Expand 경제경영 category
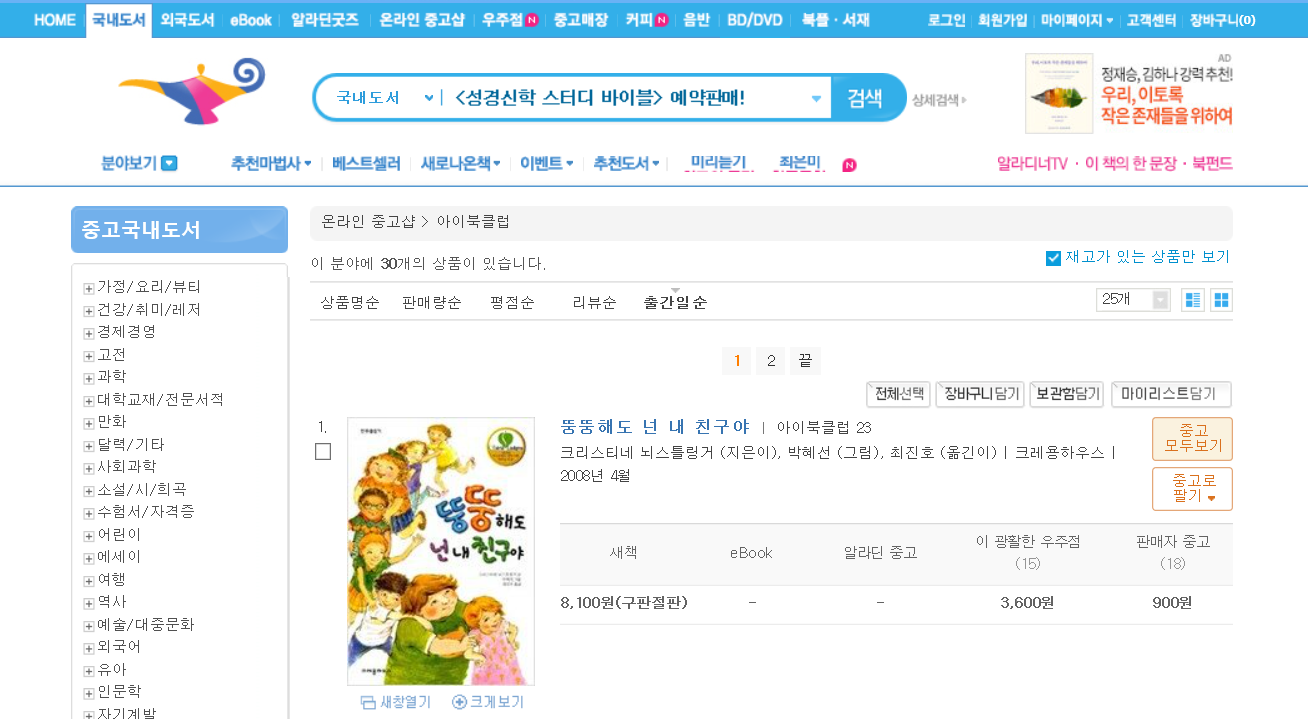This screenshot has height=719, width=1308. click(x=89, y=333)
